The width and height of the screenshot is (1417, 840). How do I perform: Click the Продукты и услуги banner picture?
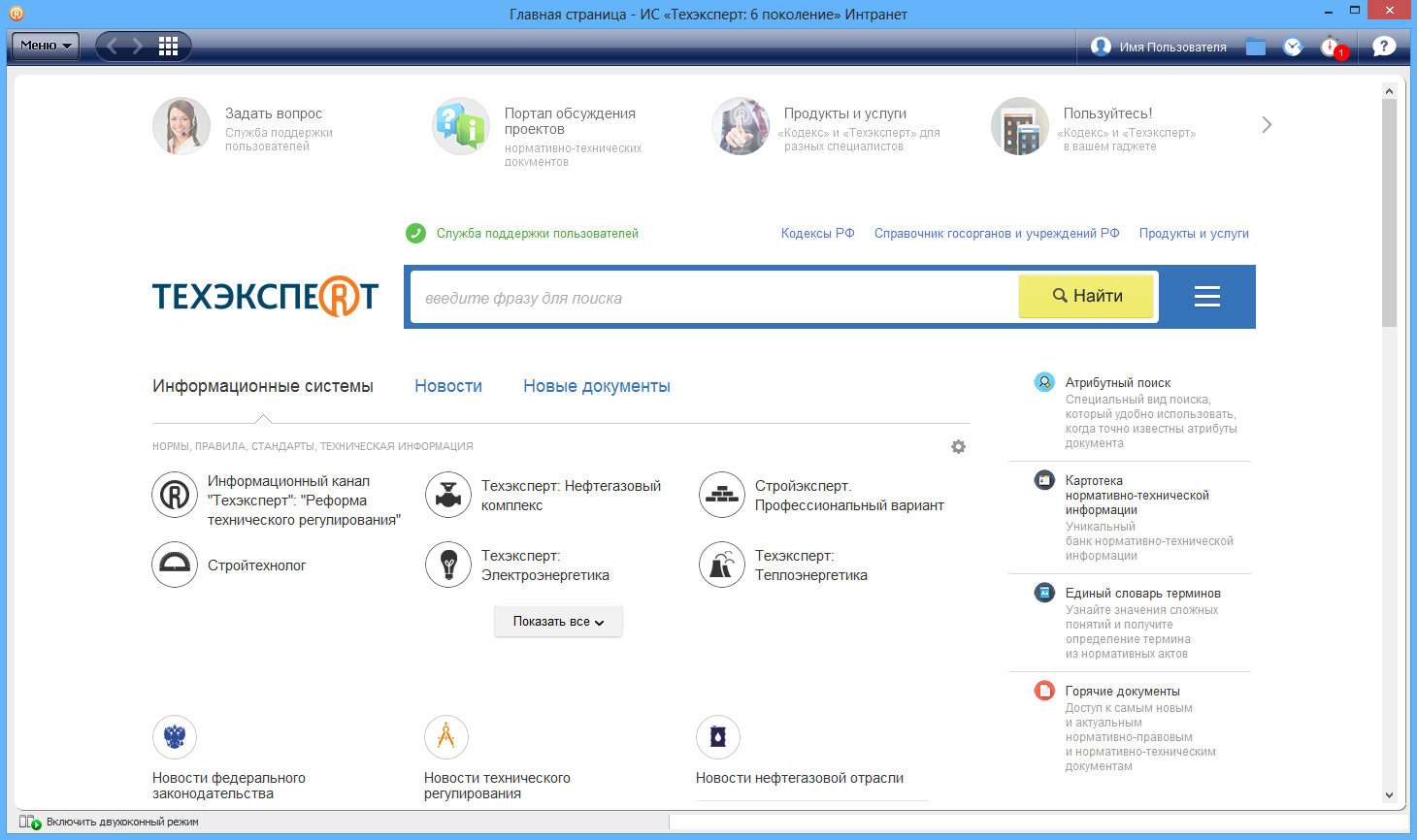(x=741, y=126)
